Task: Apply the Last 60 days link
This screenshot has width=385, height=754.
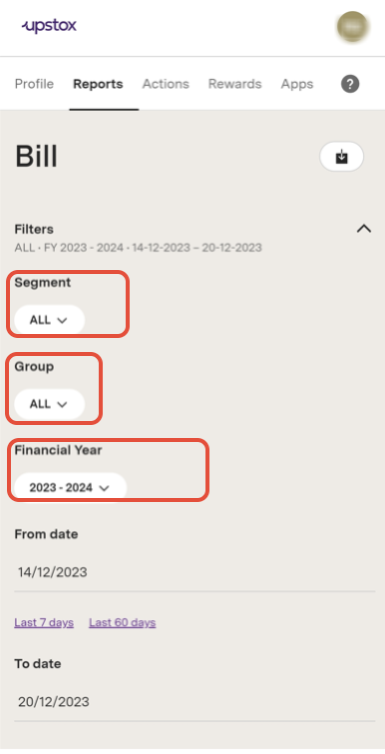Action: pyautogui.click(x=123, y=623)
